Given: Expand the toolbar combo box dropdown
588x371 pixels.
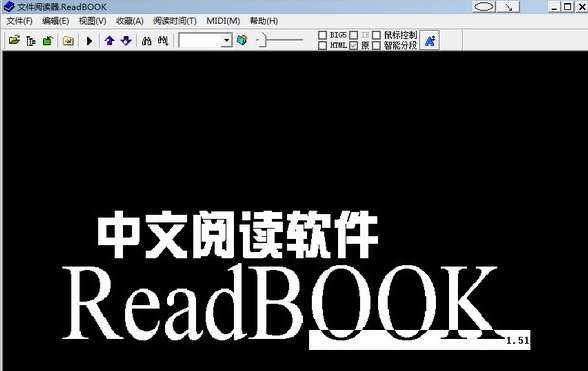Looking at the screenshot, I should click(226, 40).
